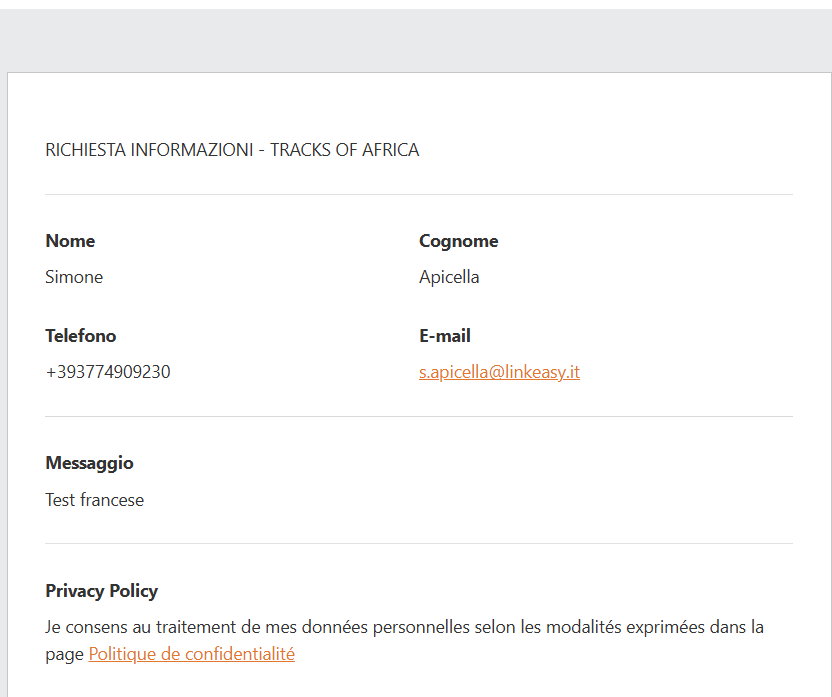Click the divider line above Messaggio section
Screen dimensions: 832x697
click(x=419, y=416)
